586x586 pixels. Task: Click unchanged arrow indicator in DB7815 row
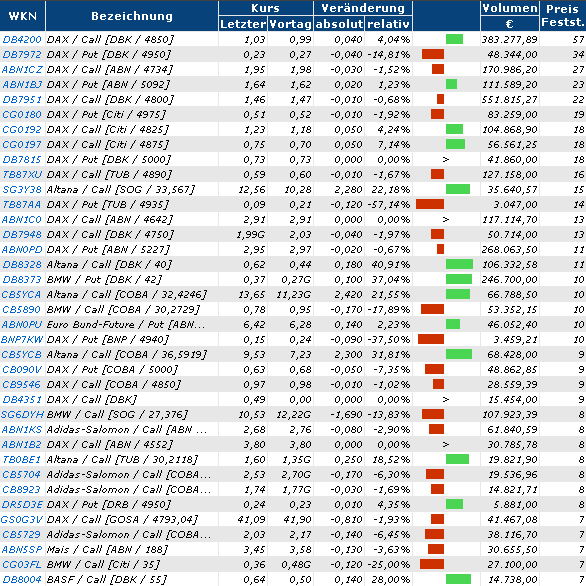click(445, 160)
